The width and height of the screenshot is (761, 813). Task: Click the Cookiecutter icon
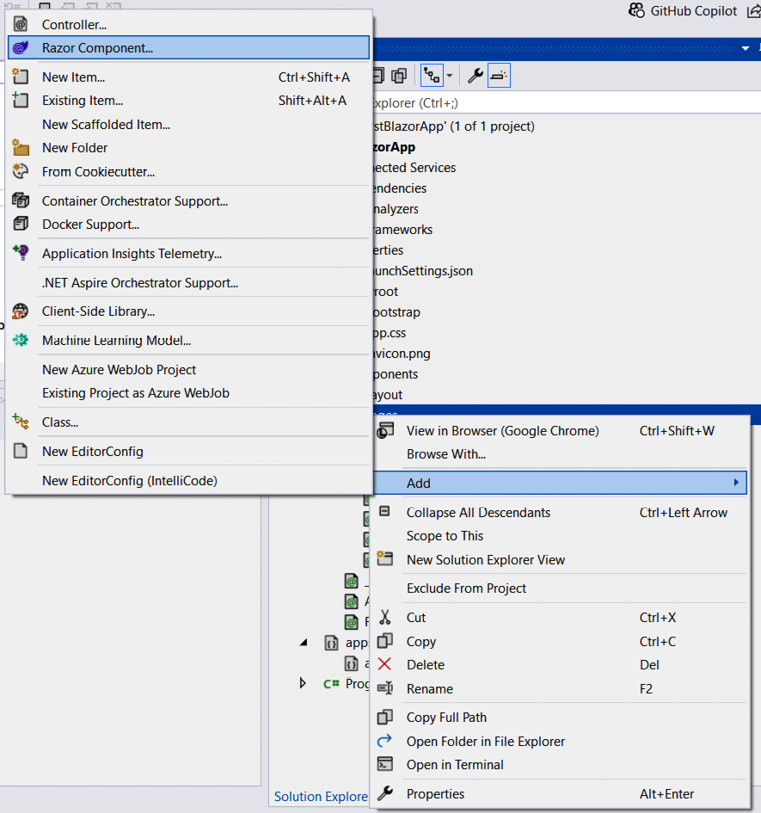(20, 171)
